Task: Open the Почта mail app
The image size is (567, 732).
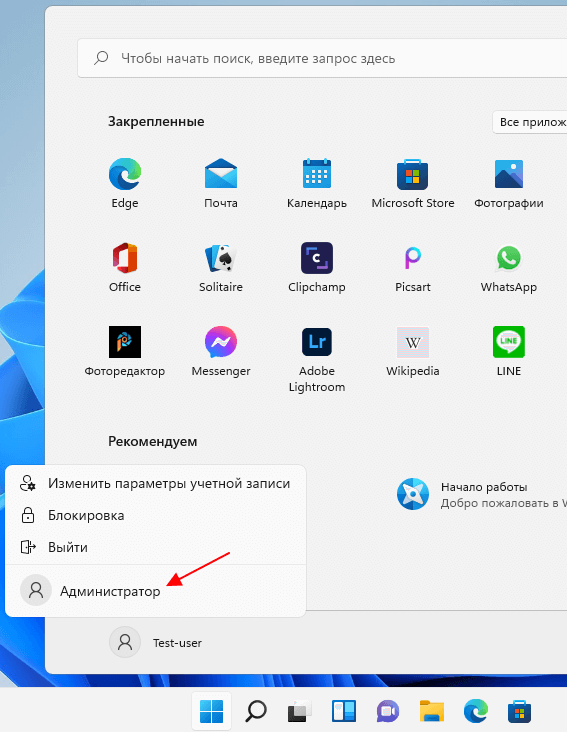Action: pyautogui.click(x=221, y=183)
